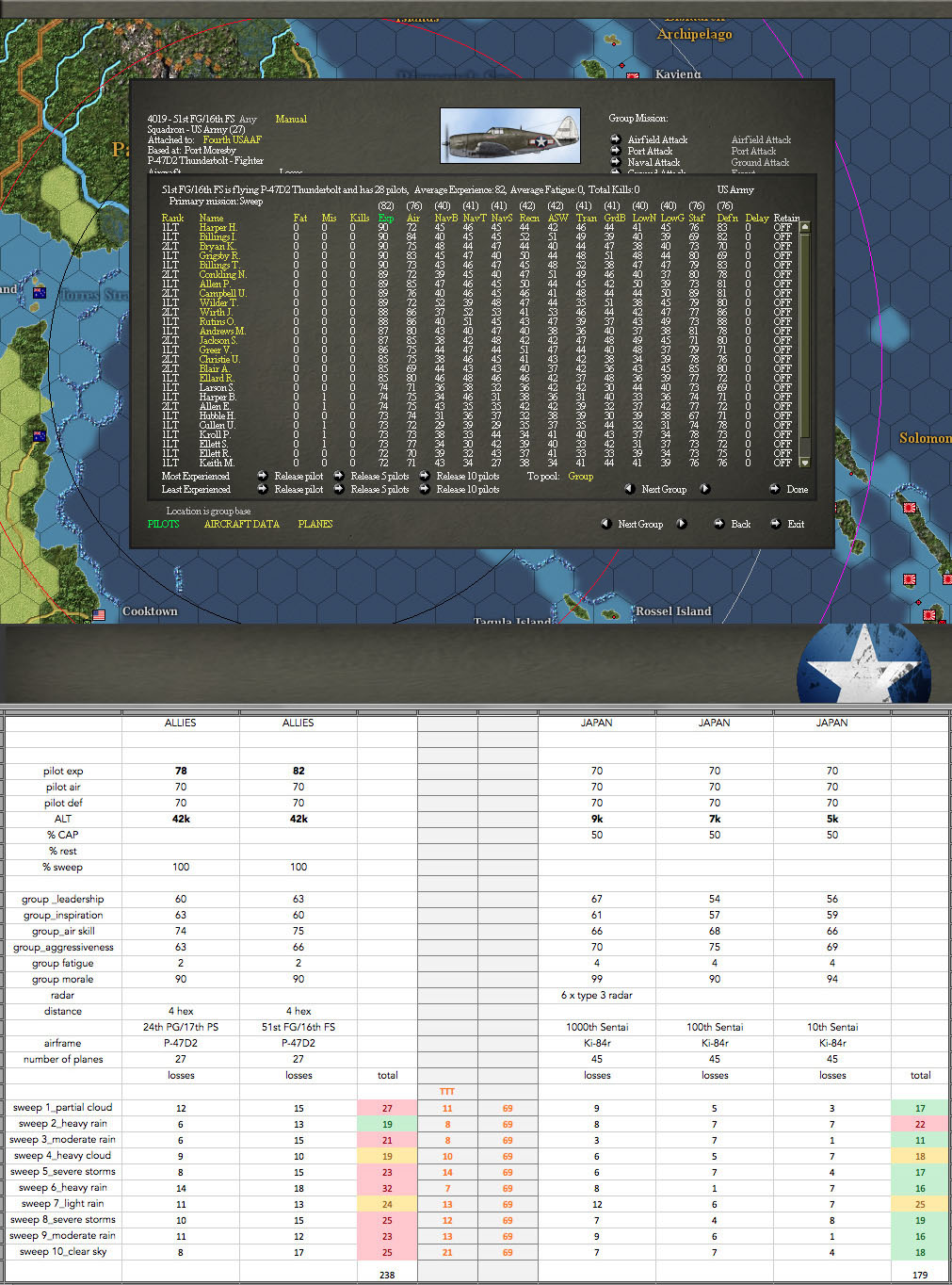The height and width of the screenshot is (1285, 952).
Task: Toggle Retain OFF for Keith M.
Action: pyautogui.click(x=783, y=463)
